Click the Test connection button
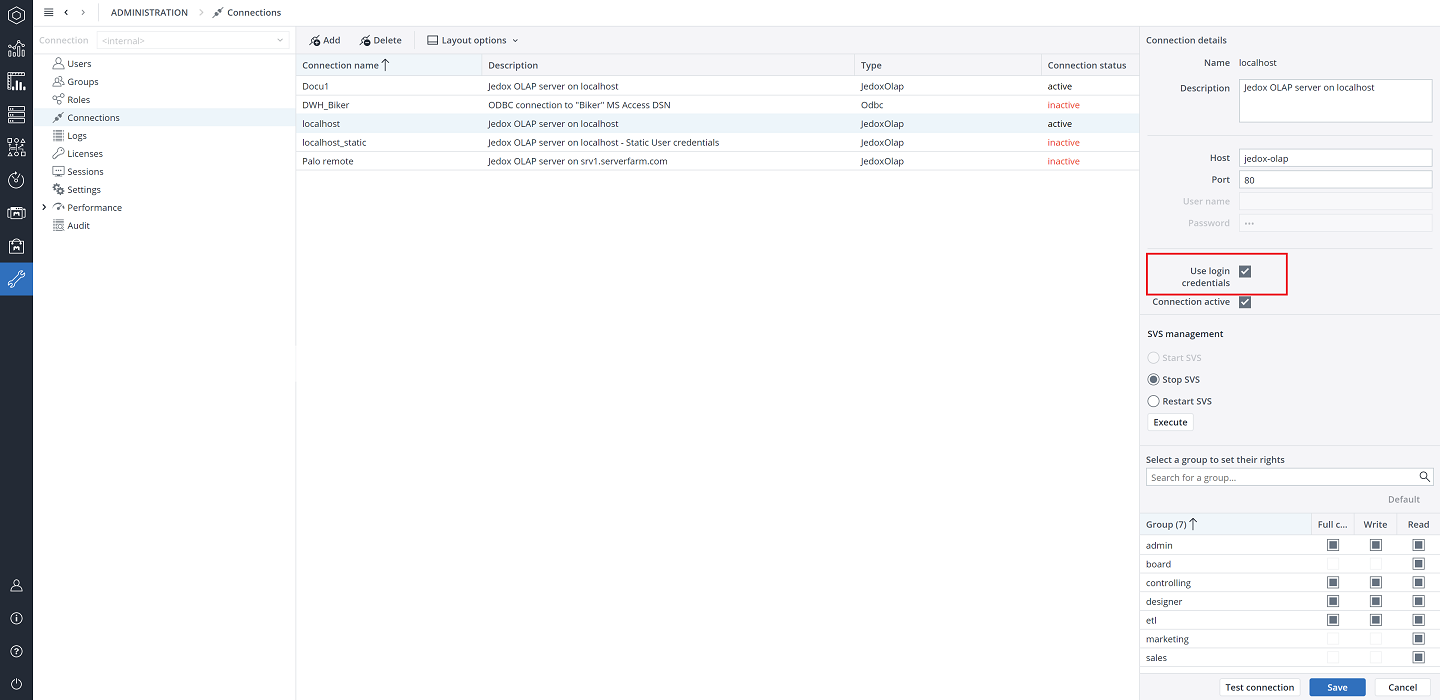Screen dimensions: 1440x700 click(1259, 687)
